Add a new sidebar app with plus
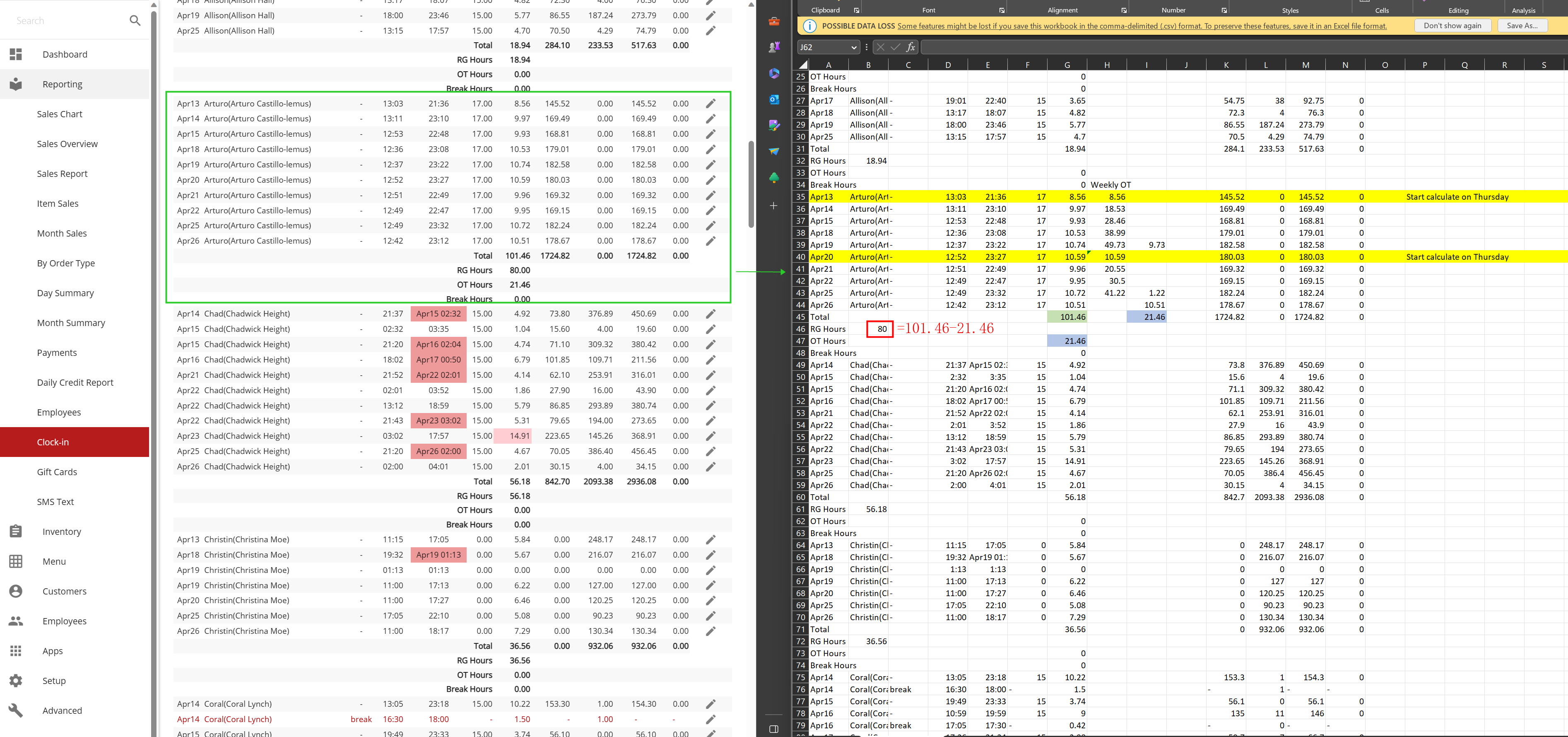 click(x=774, y=206)
